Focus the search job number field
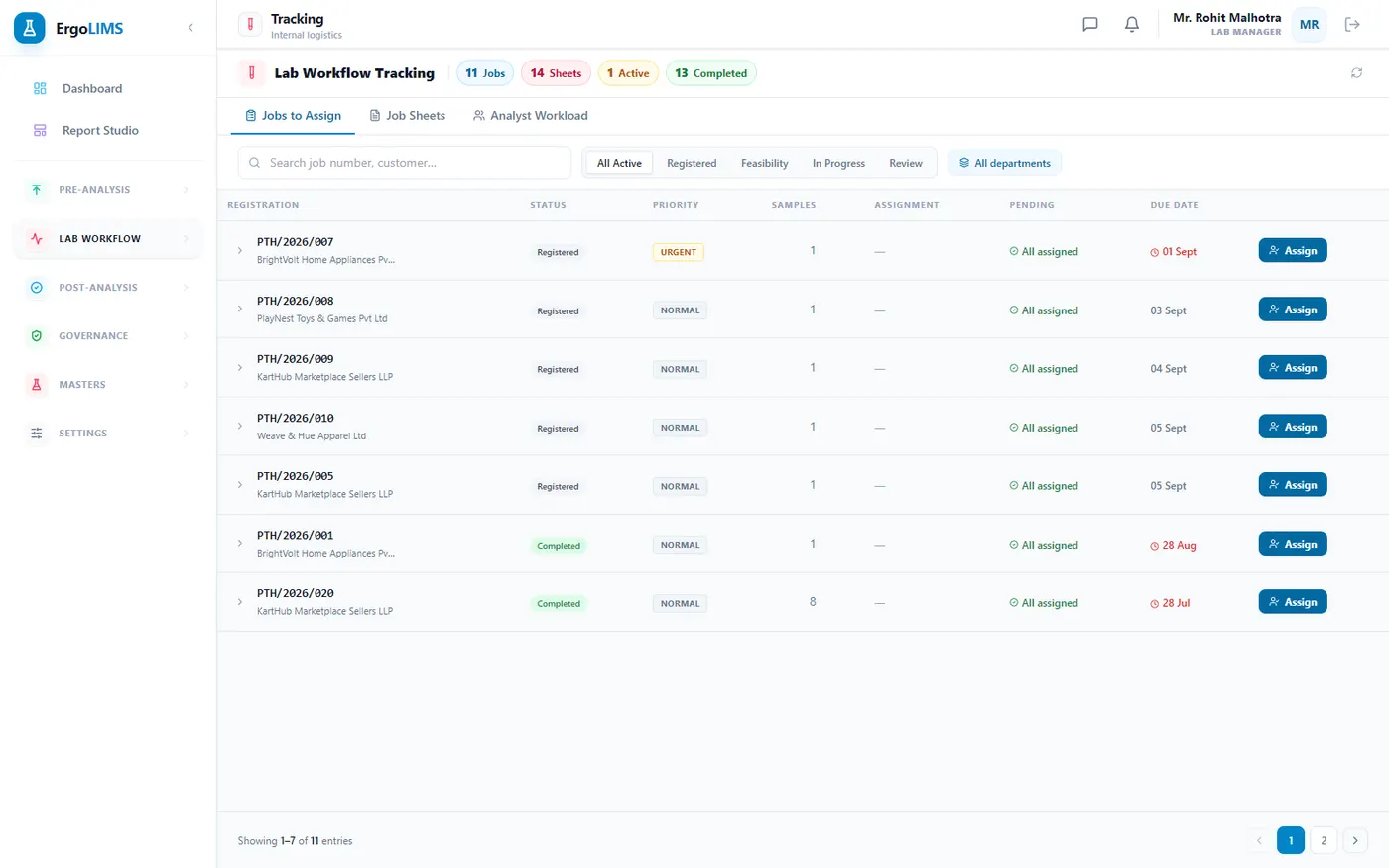 click(x=405, y=163)
